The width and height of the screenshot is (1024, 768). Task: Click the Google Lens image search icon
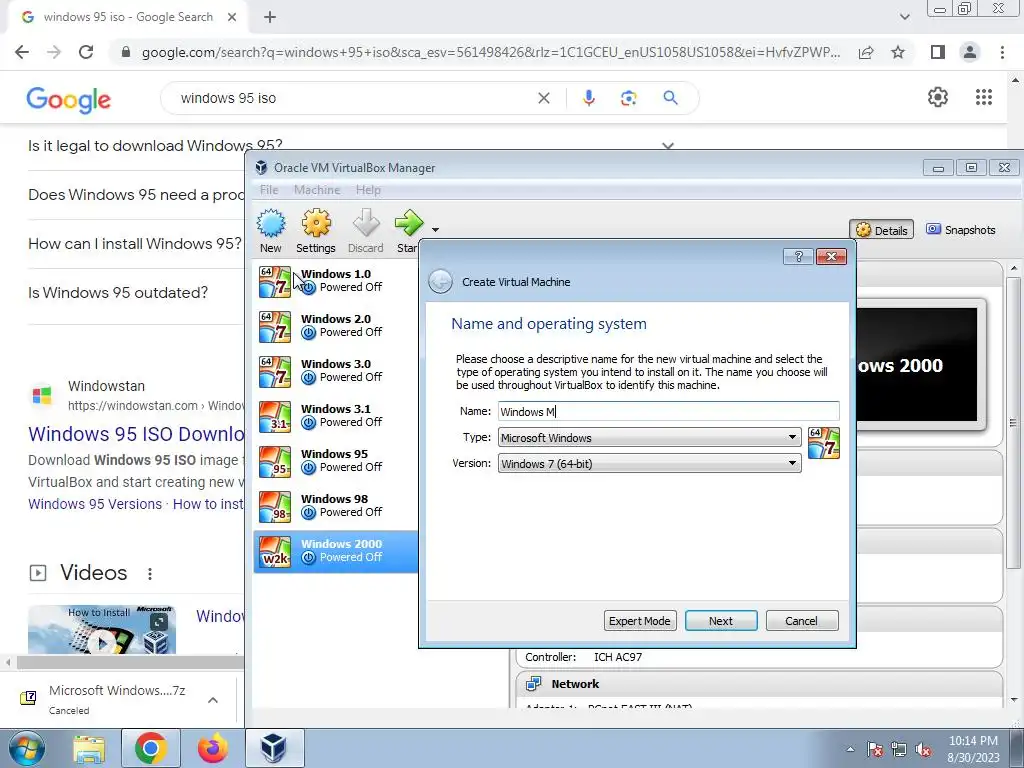tap(628, 98)
